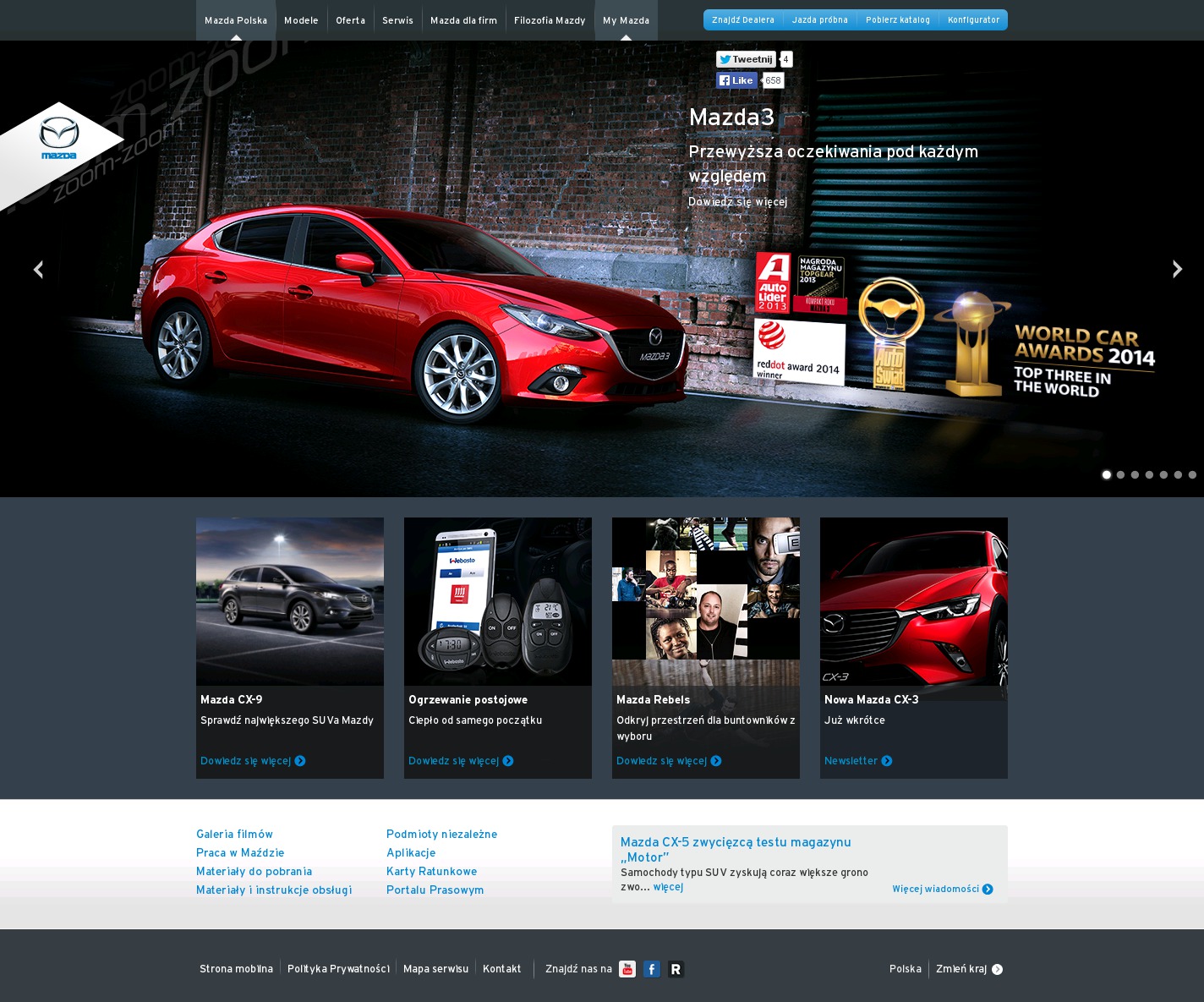Open the Serwis menu item
This screenshot has height=1002, width=1204.
pyautogui.click(x=397, y=20)
